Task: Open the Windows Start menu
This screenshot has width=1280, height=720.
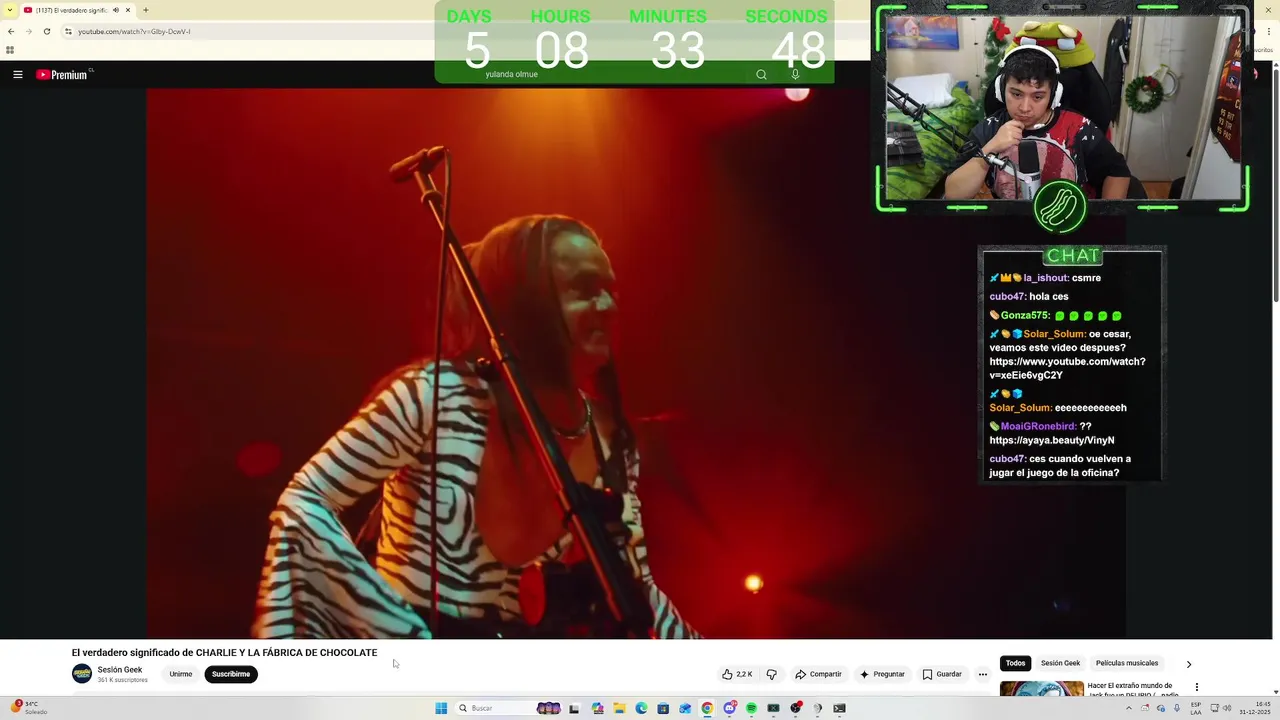Action: pyautogui.click(x=441, y=708)
